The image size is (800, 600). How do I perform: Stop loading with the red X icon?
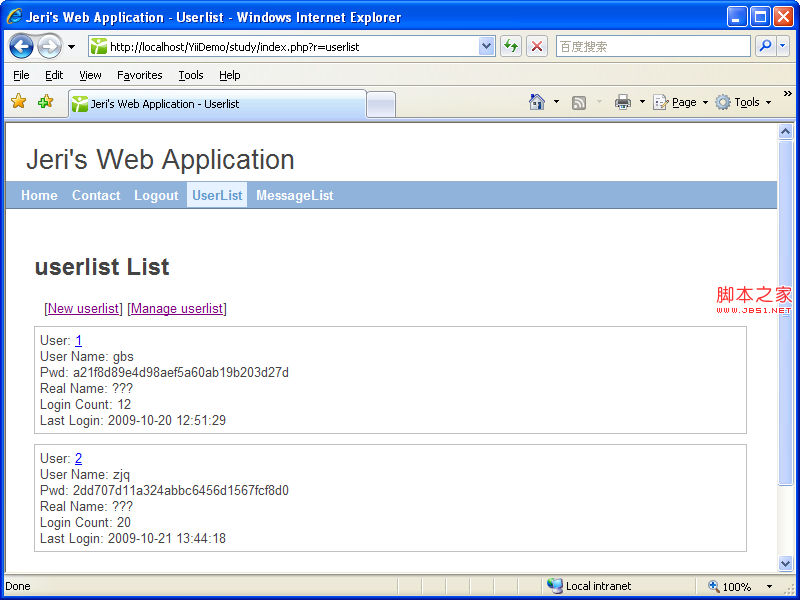(x=537, y=47)
